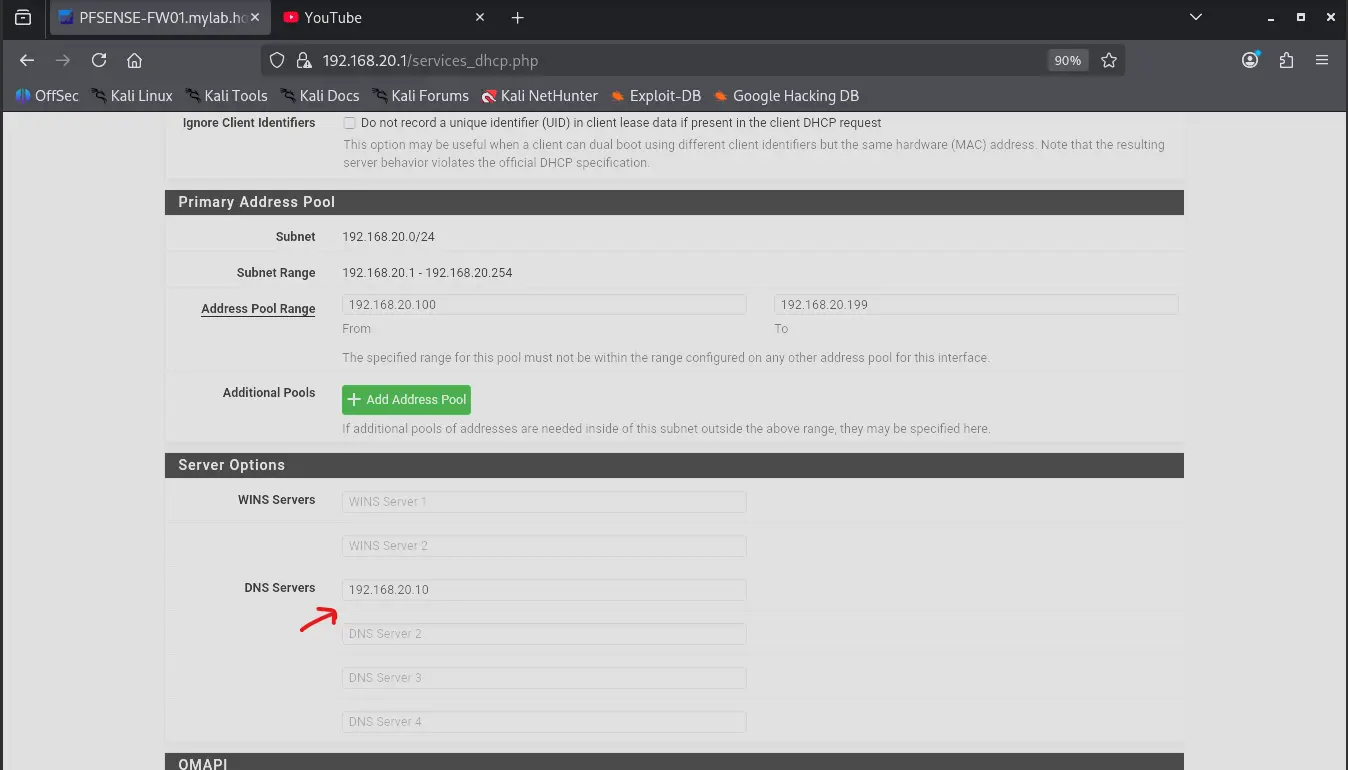Open the Kali Forums bookmark

tap(421, 96)
